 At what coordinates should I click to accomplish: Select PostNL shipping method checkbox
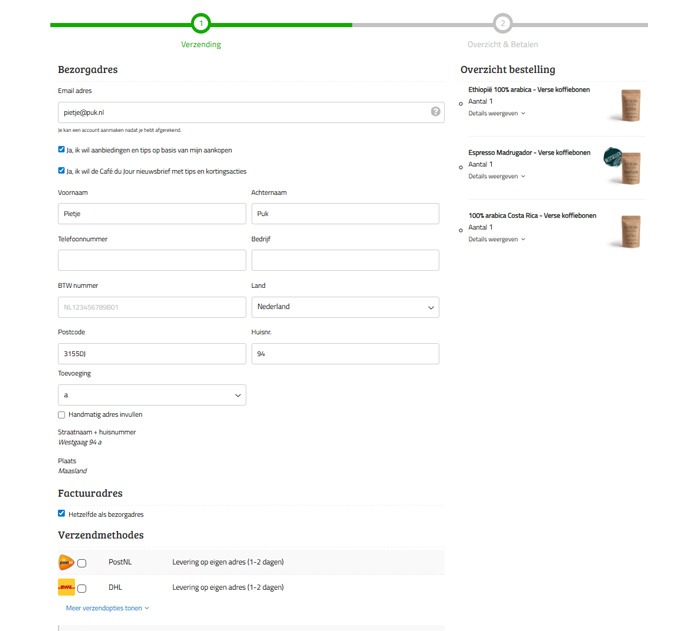pos(82,563)
